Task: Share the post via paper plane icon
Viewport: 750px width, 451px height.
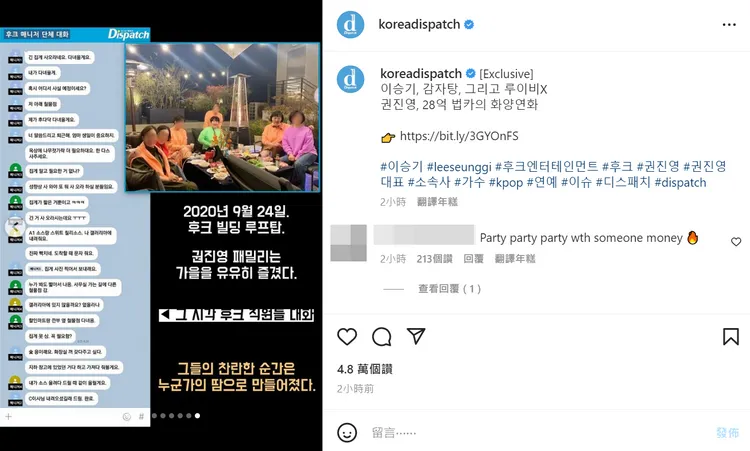Action: coord(416,336)
